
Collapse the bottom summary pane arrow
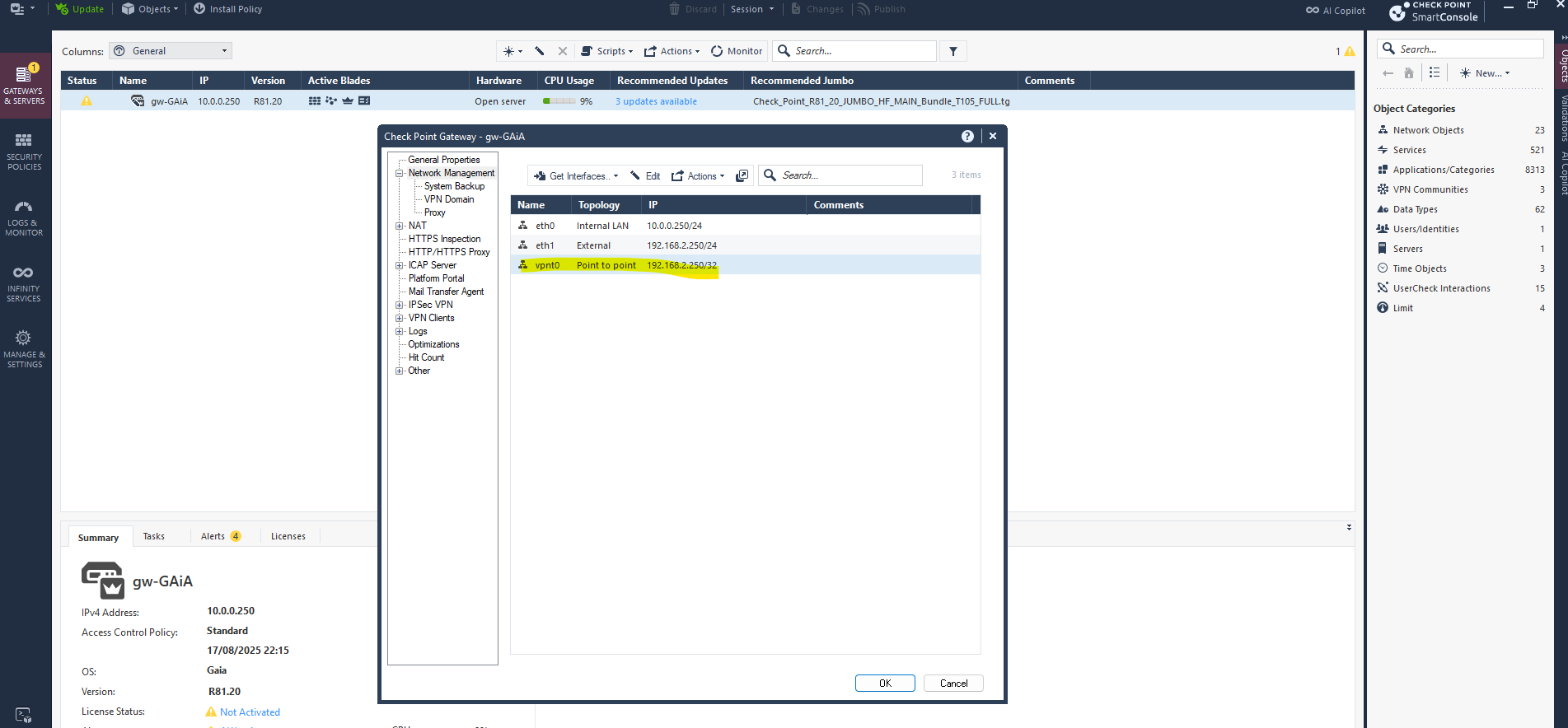pyautogui.click(x=1349, y=527)
